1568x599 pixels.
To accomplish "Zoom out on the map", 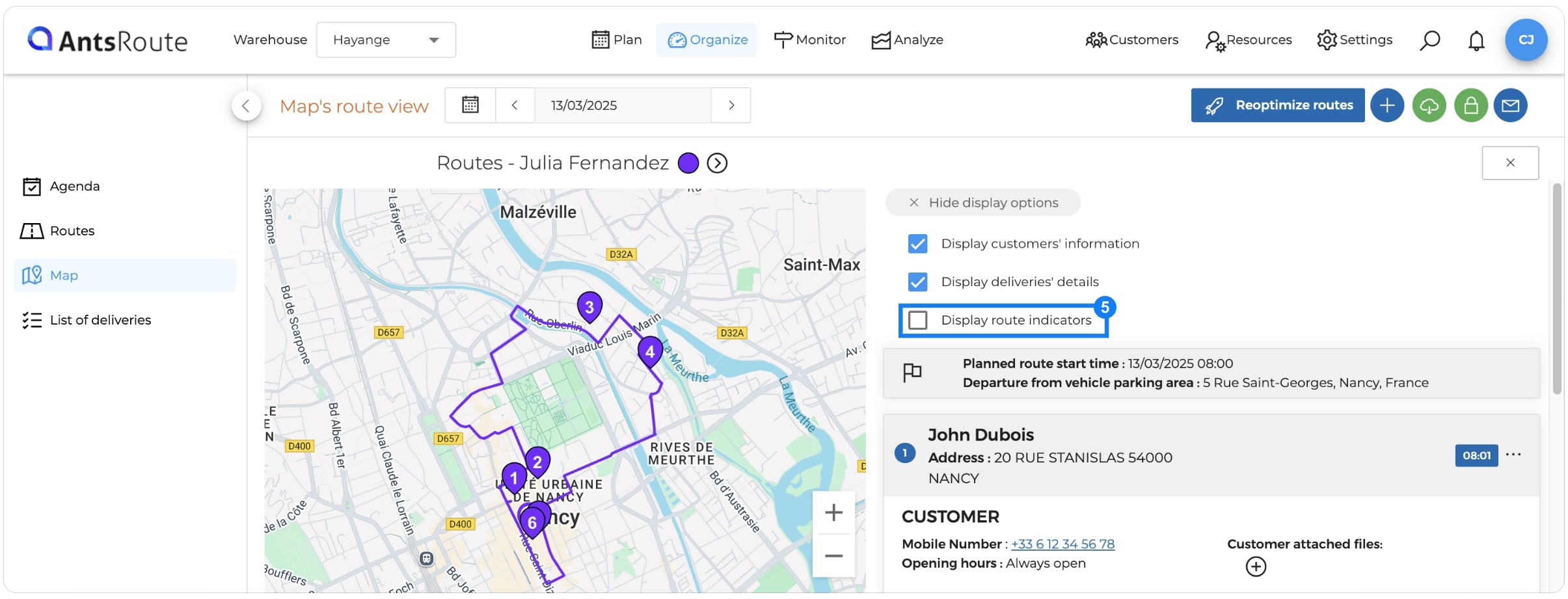I will [x=833, y=556].
